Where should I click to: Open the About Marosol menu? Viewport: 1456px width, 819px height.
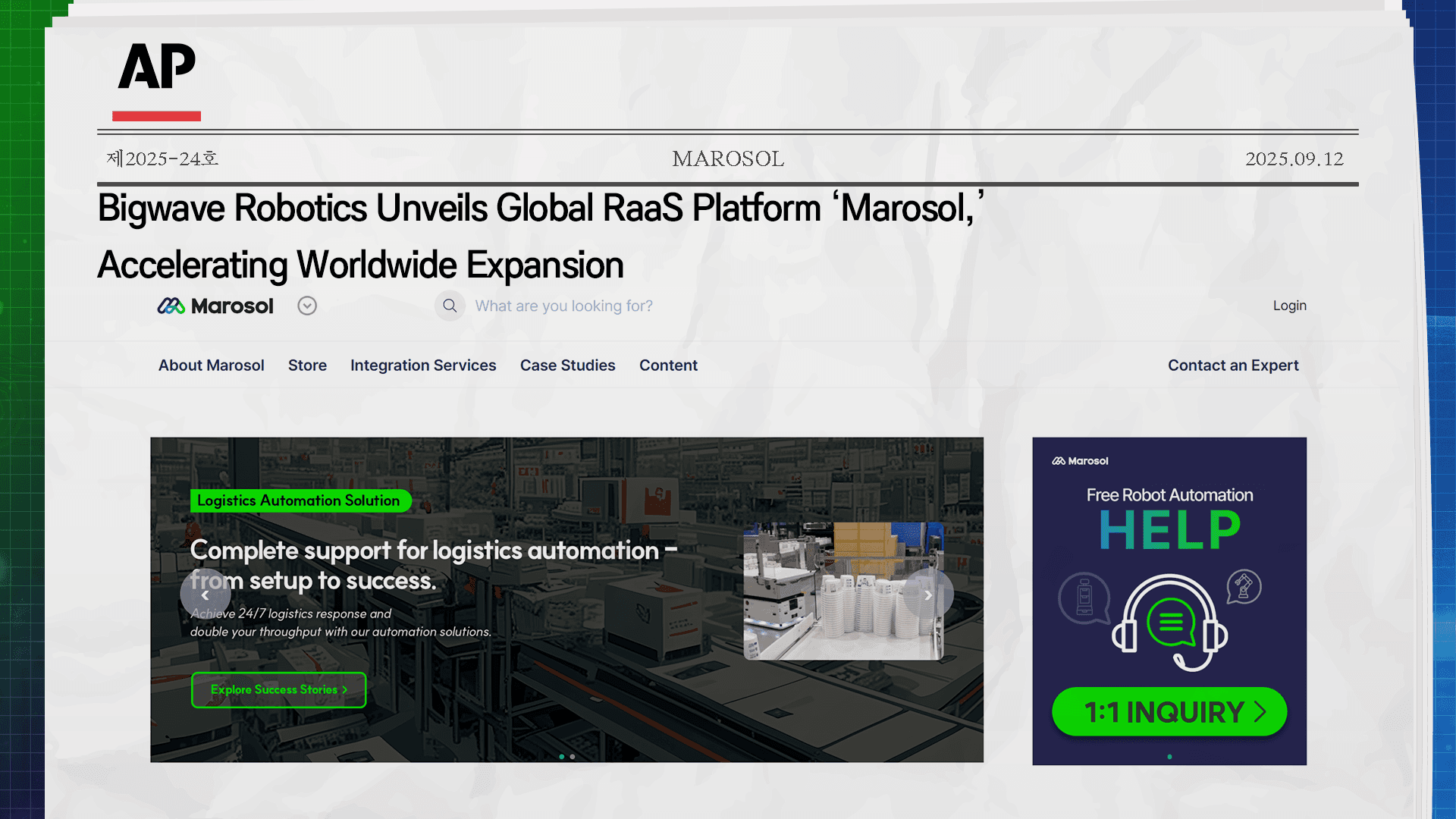[211, 366]
